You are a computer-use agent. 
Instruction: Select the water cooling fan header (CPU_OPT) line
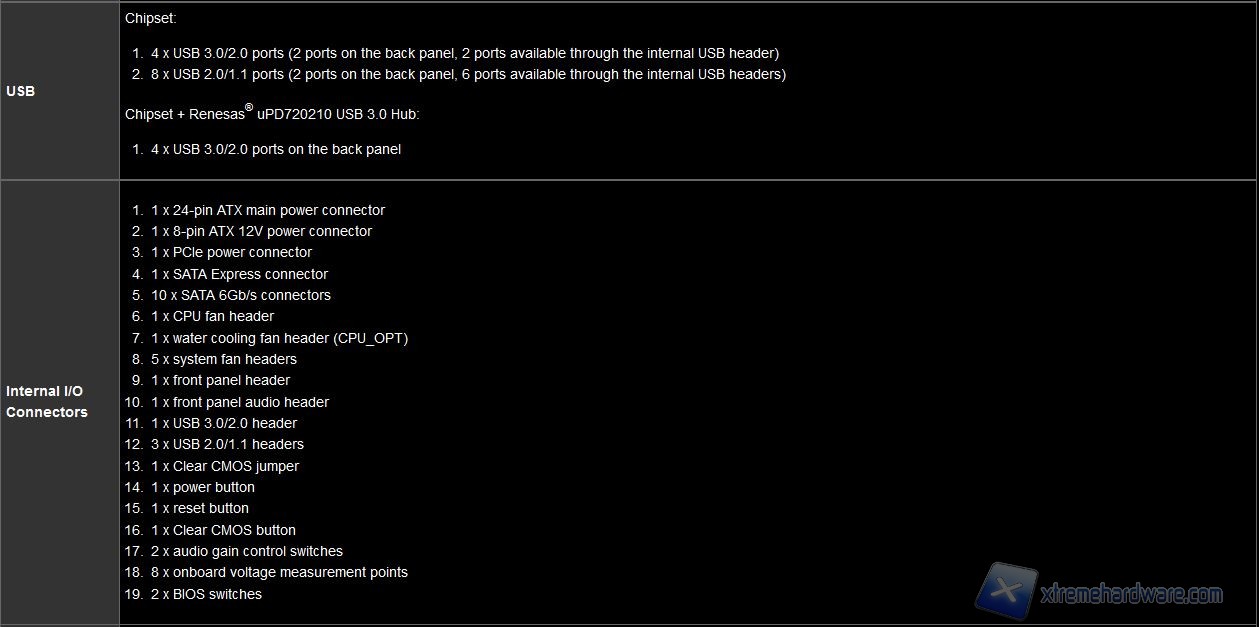point(279,338)
